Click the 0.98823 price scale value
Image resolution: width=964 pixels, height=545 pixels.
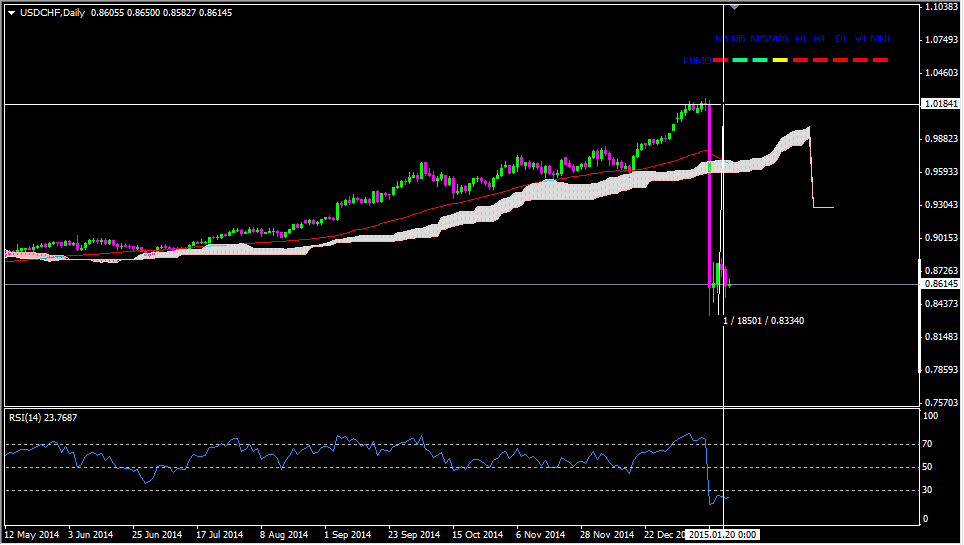tap(941, 139)
